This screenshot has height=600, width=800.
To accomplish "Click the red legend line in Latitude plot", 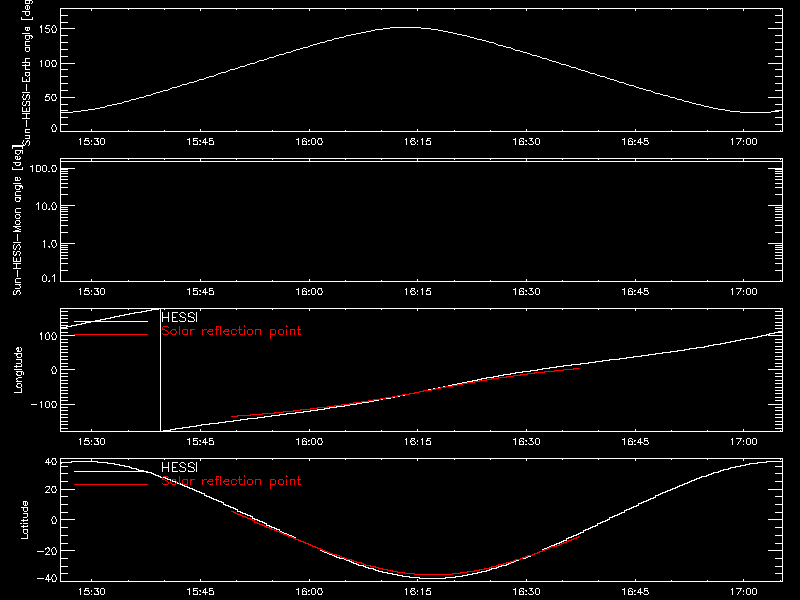I will (111, 485).
